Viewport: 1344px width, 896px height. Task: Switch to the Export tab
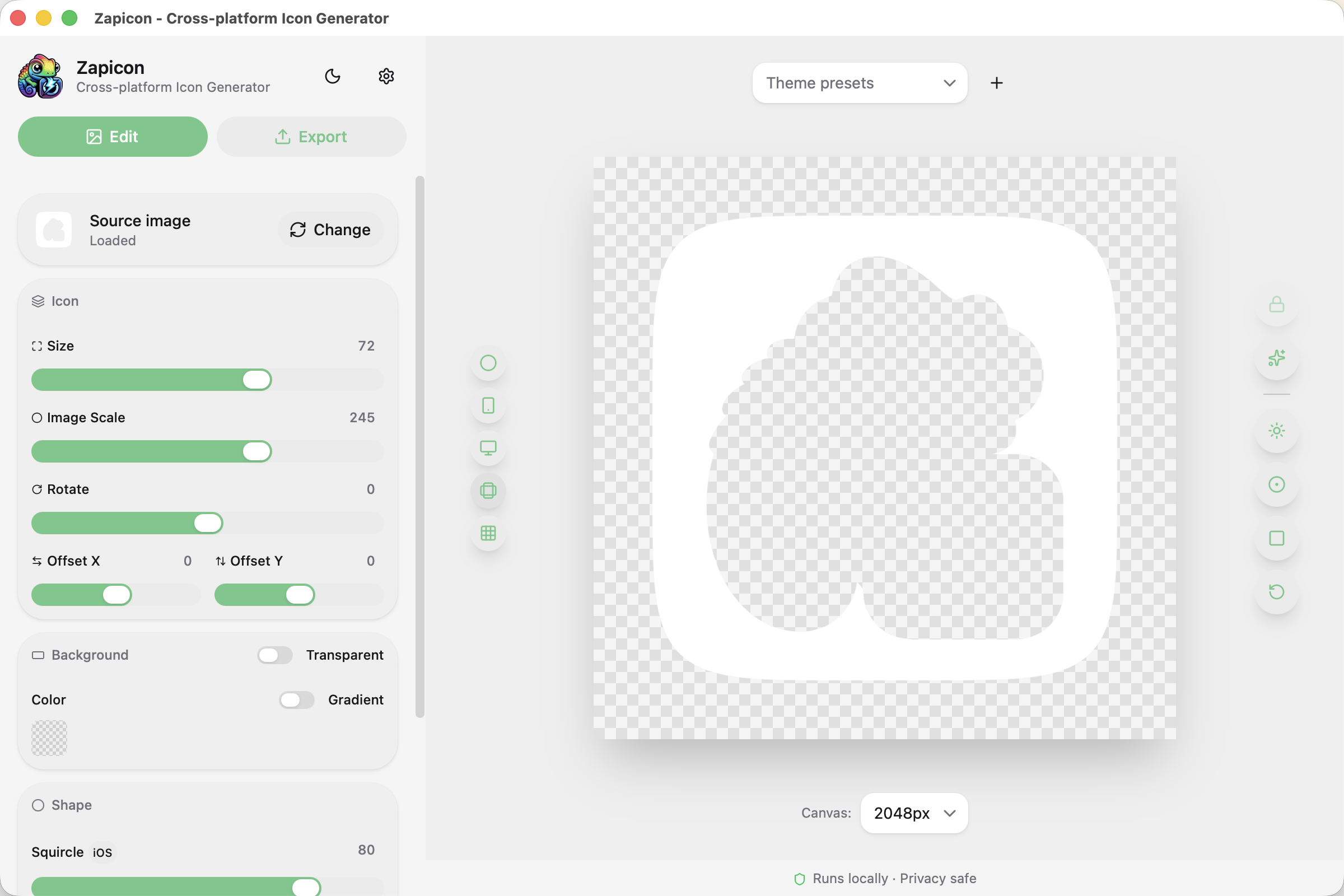[x=311, y=137]
